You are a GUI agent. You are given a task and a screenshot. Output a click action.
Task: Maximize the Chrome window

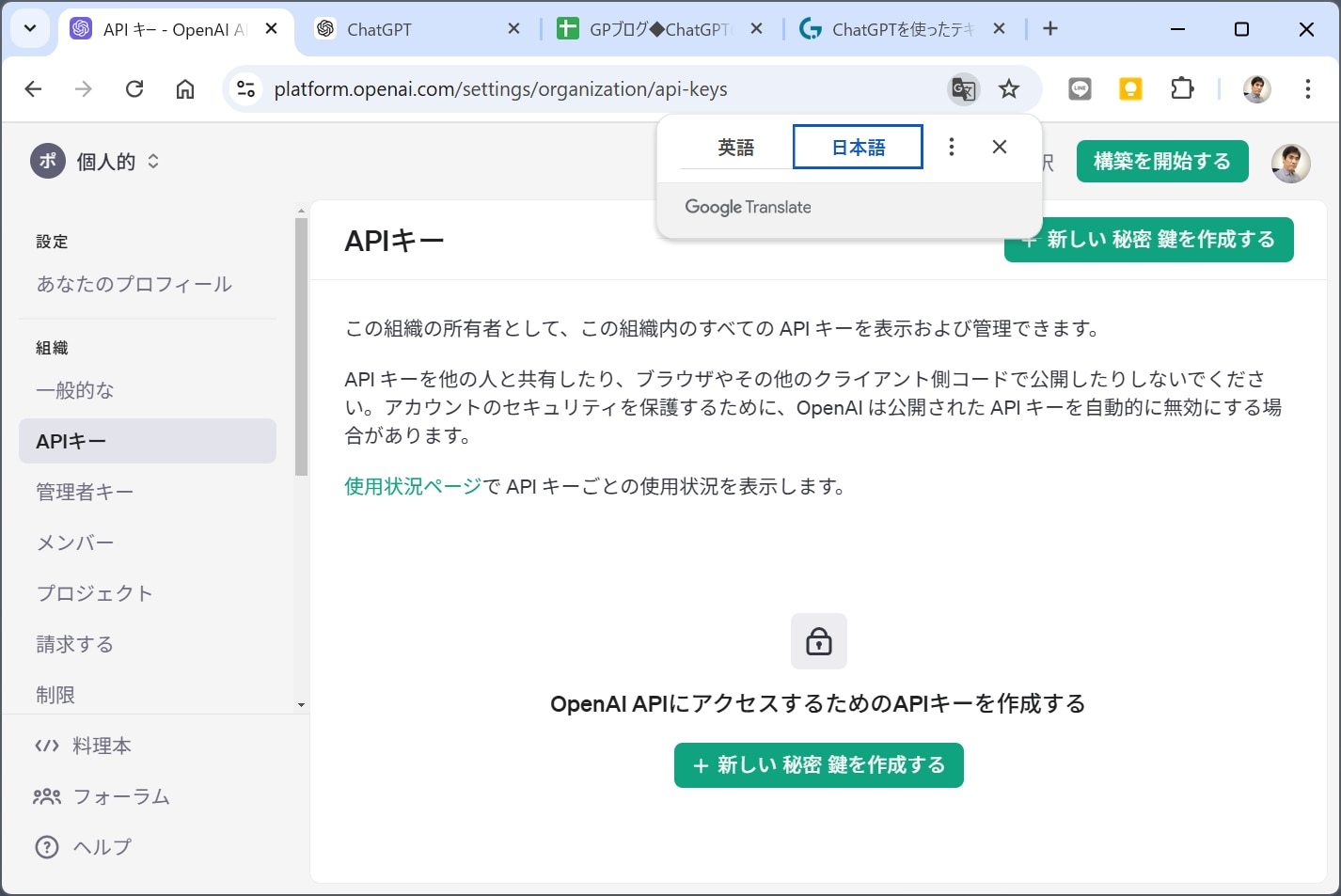click(x=1241, y=29)
